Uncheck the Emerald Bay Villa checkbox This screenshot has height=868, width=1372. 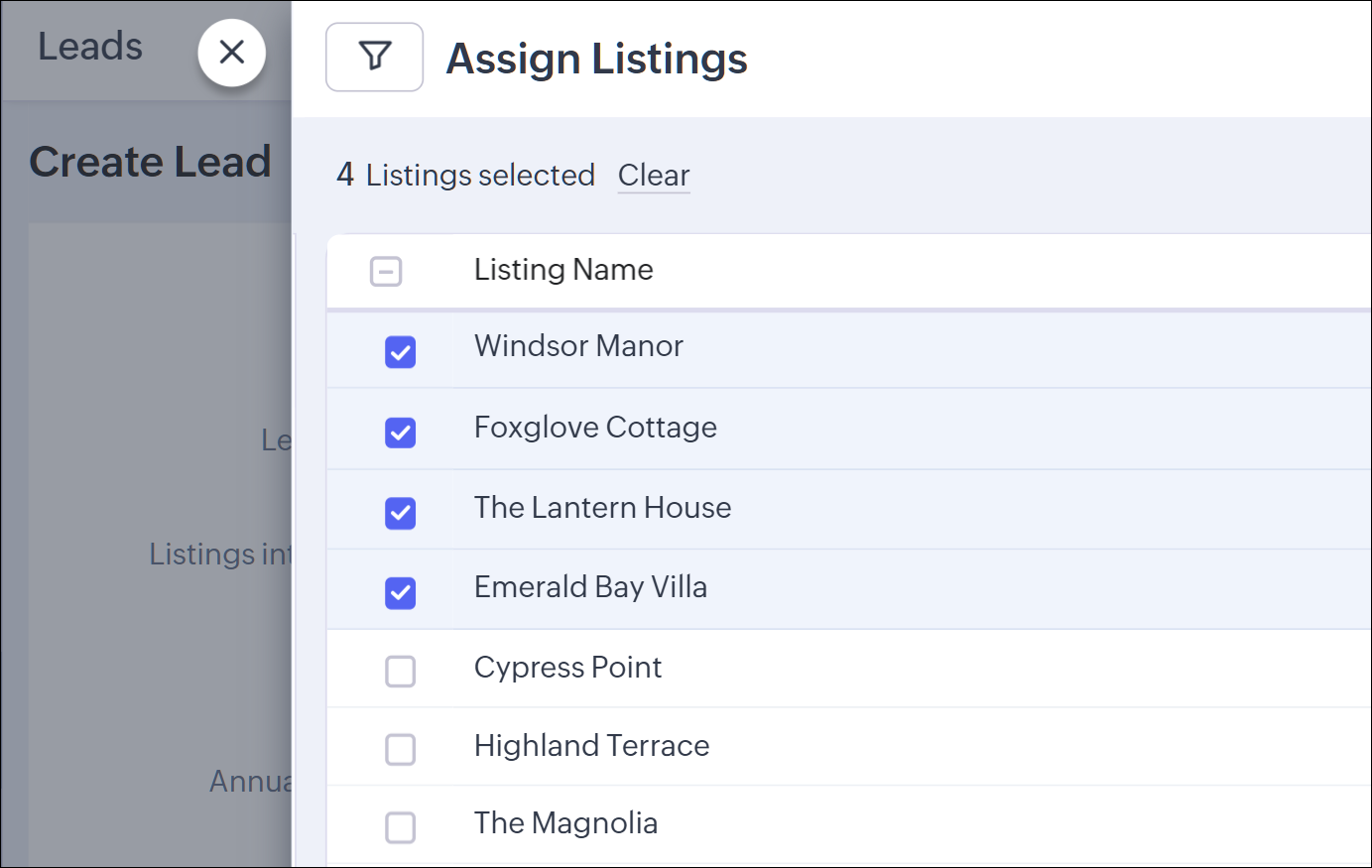(x=400, y=593)
